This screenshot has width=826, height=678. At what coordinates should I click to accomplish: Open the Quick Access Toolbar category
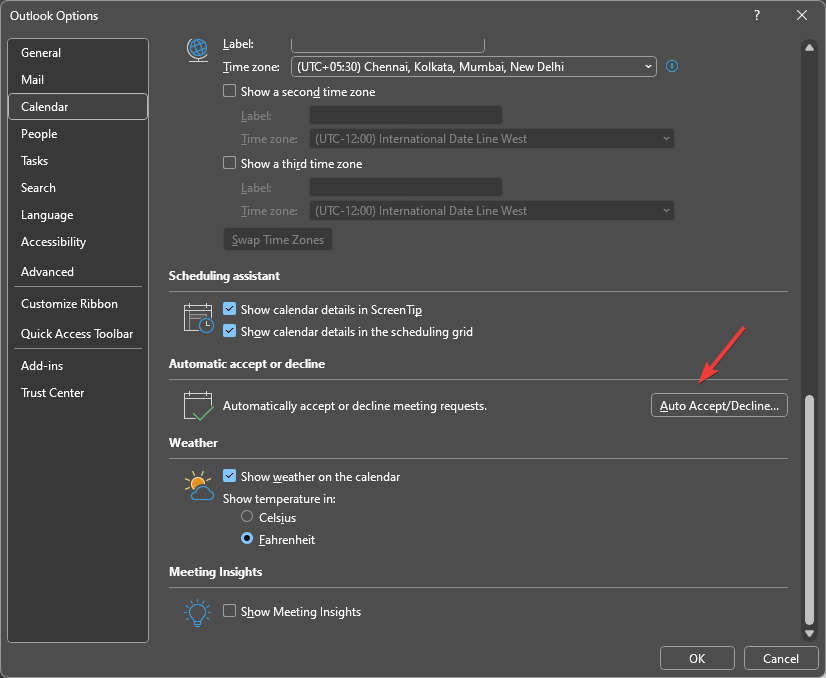(x=78, y=334)
